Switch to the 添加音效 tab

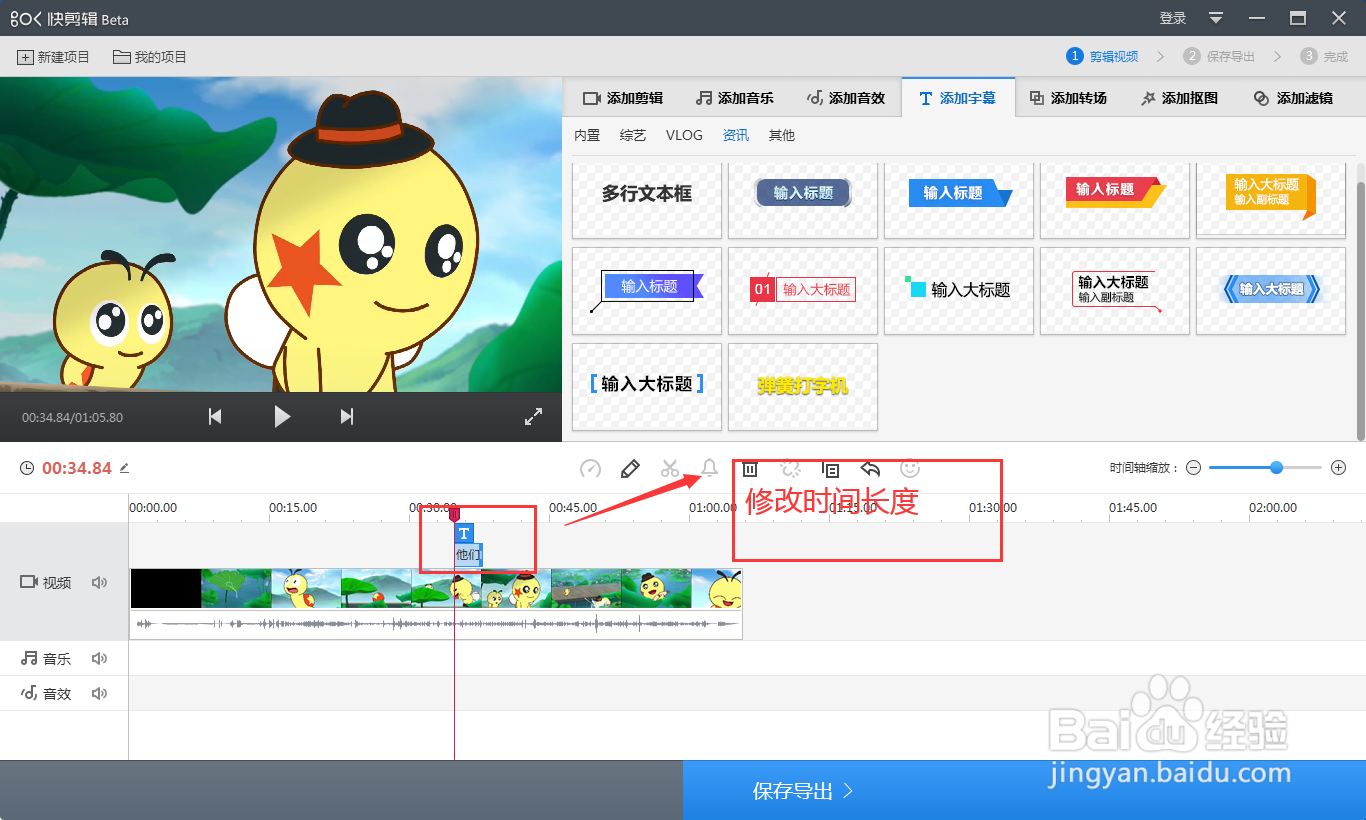click(846, 98)
